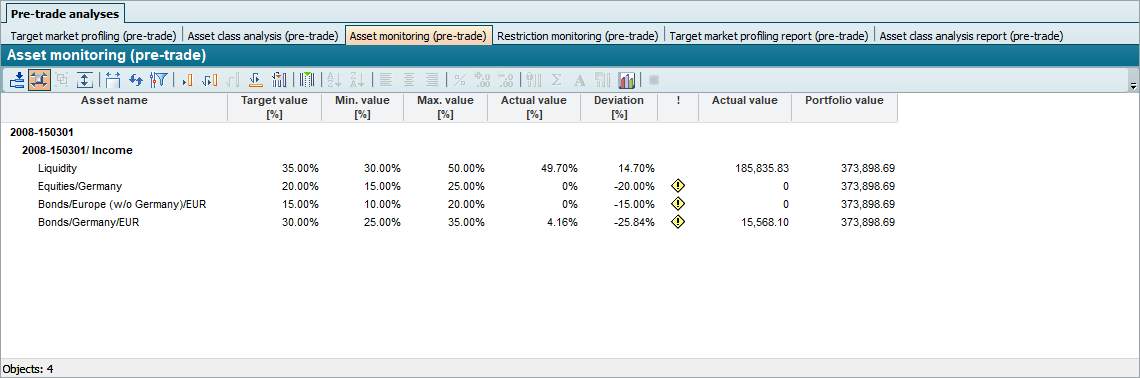
Task: Open the filter funnel tool
Action: click(158, 80)
